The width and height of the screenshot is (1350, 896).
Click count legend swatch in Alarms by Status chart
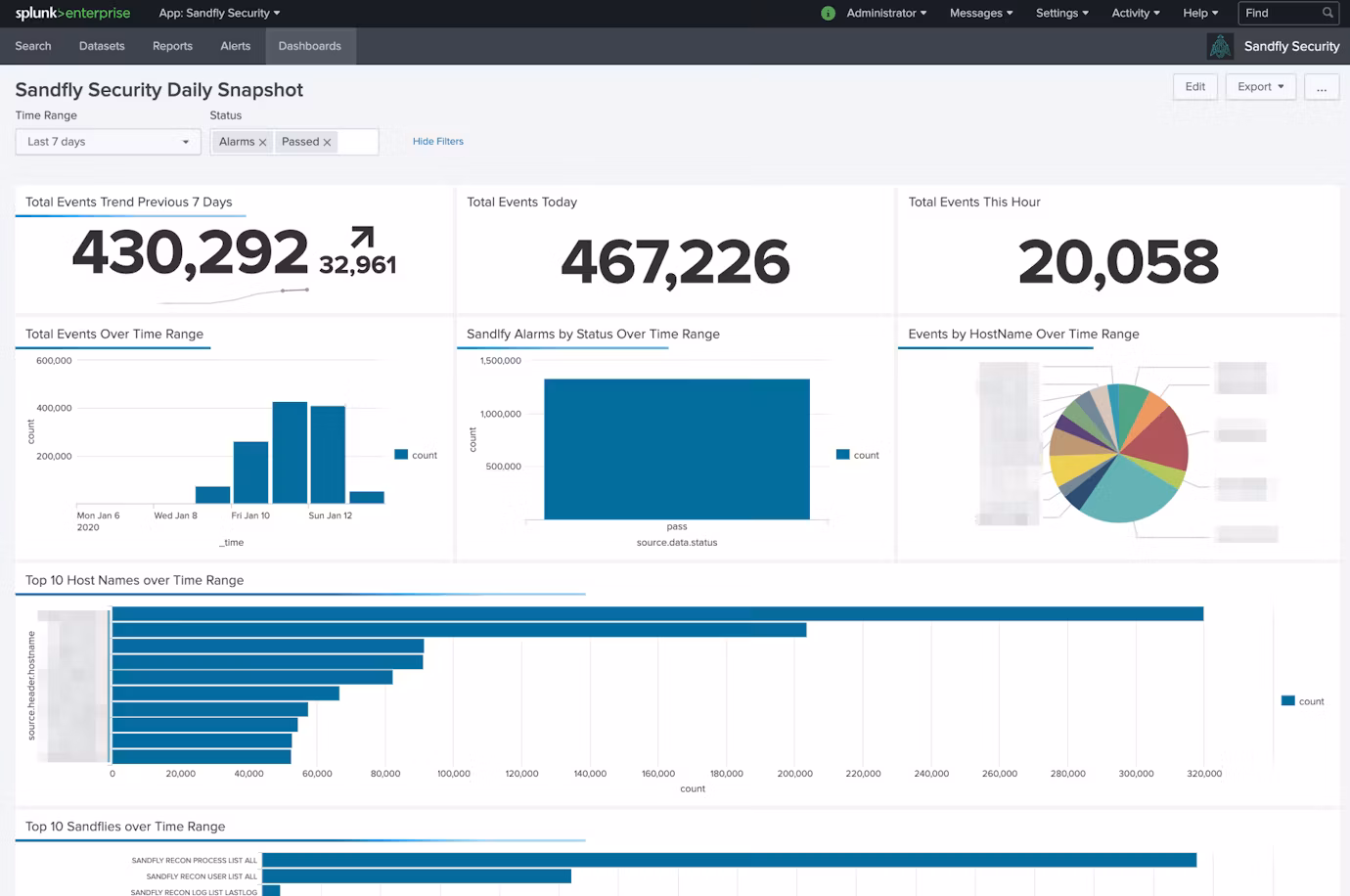tap(842, 454)
